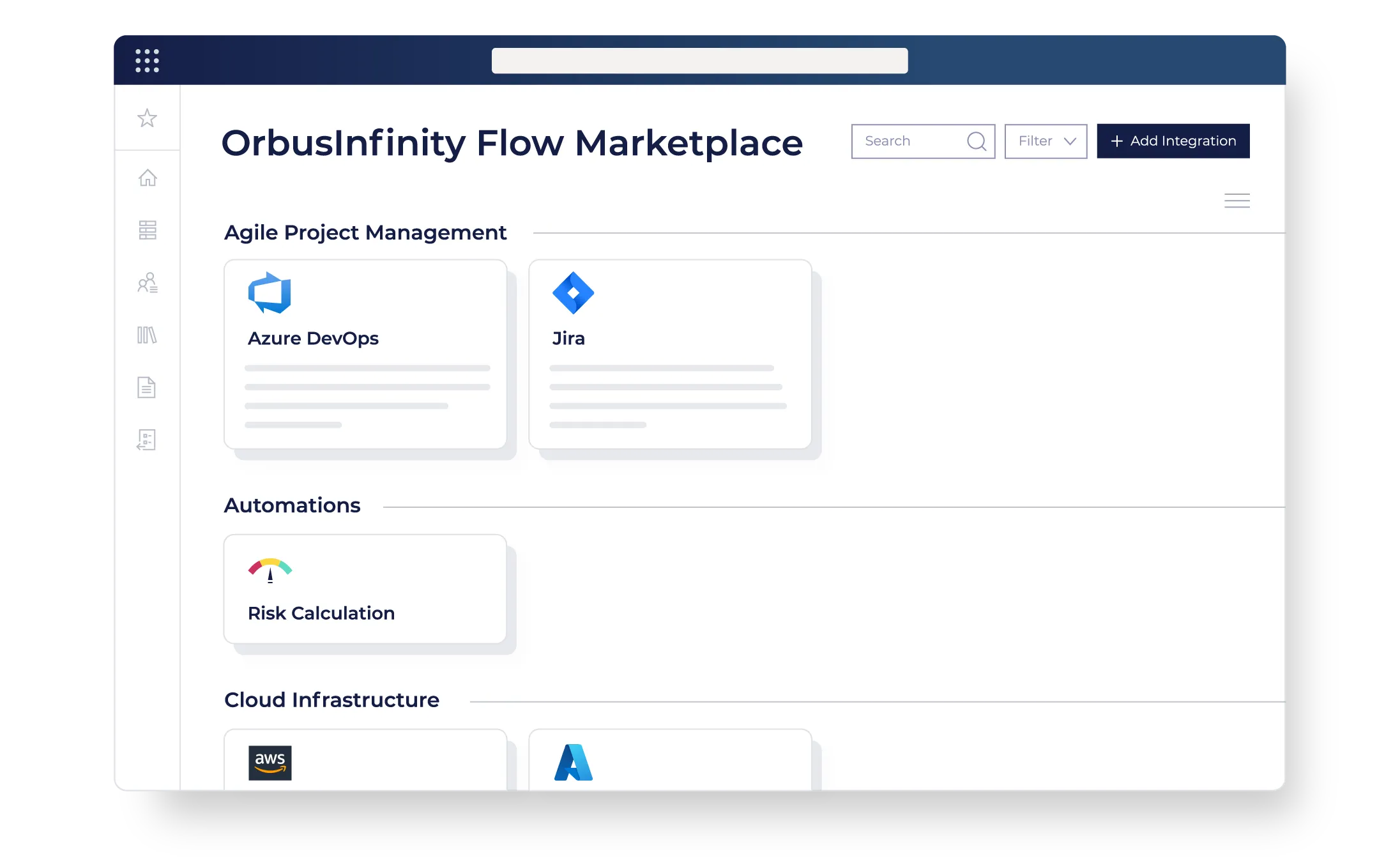
Task: Open the Azure cloud infrastructure card
Action: coord(670,760)
